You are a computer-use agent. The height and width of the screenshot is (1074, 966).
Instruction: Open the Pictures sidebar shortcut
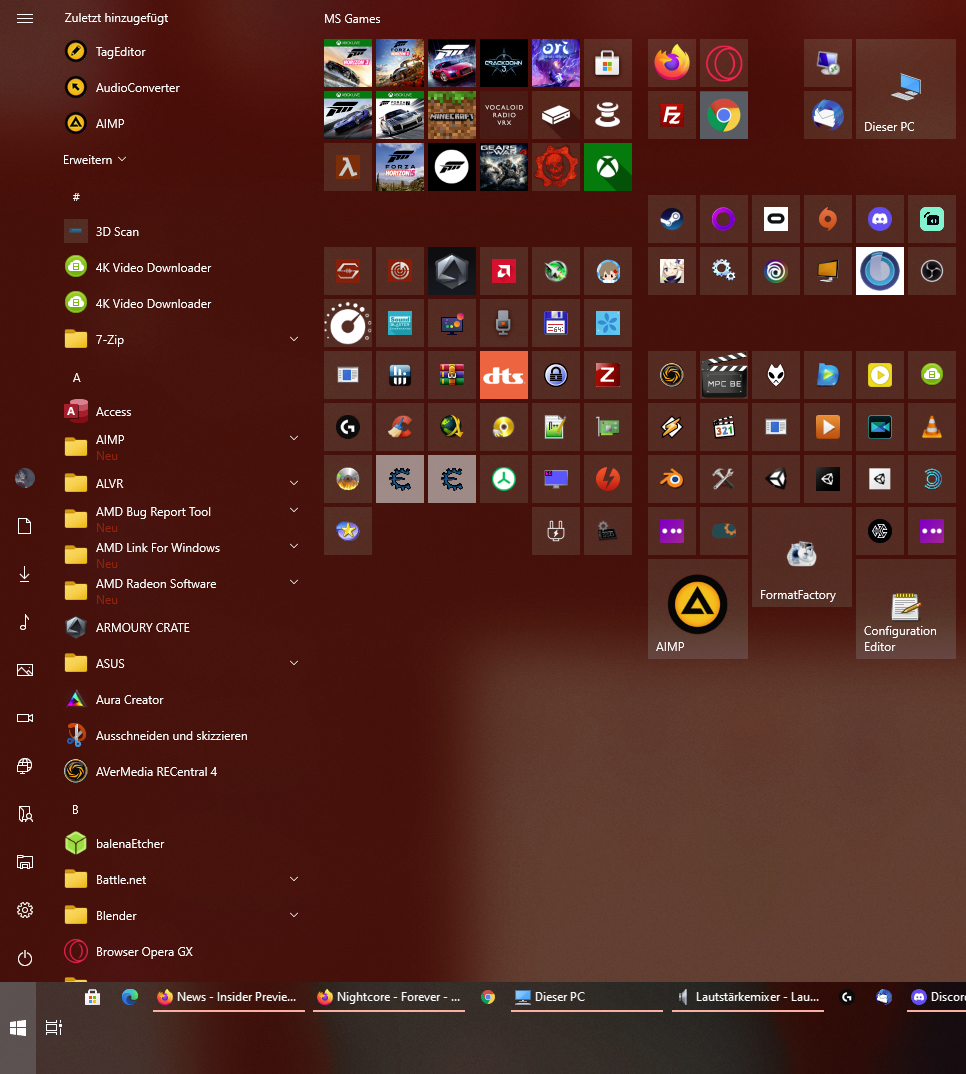click(x=25, y=670)
